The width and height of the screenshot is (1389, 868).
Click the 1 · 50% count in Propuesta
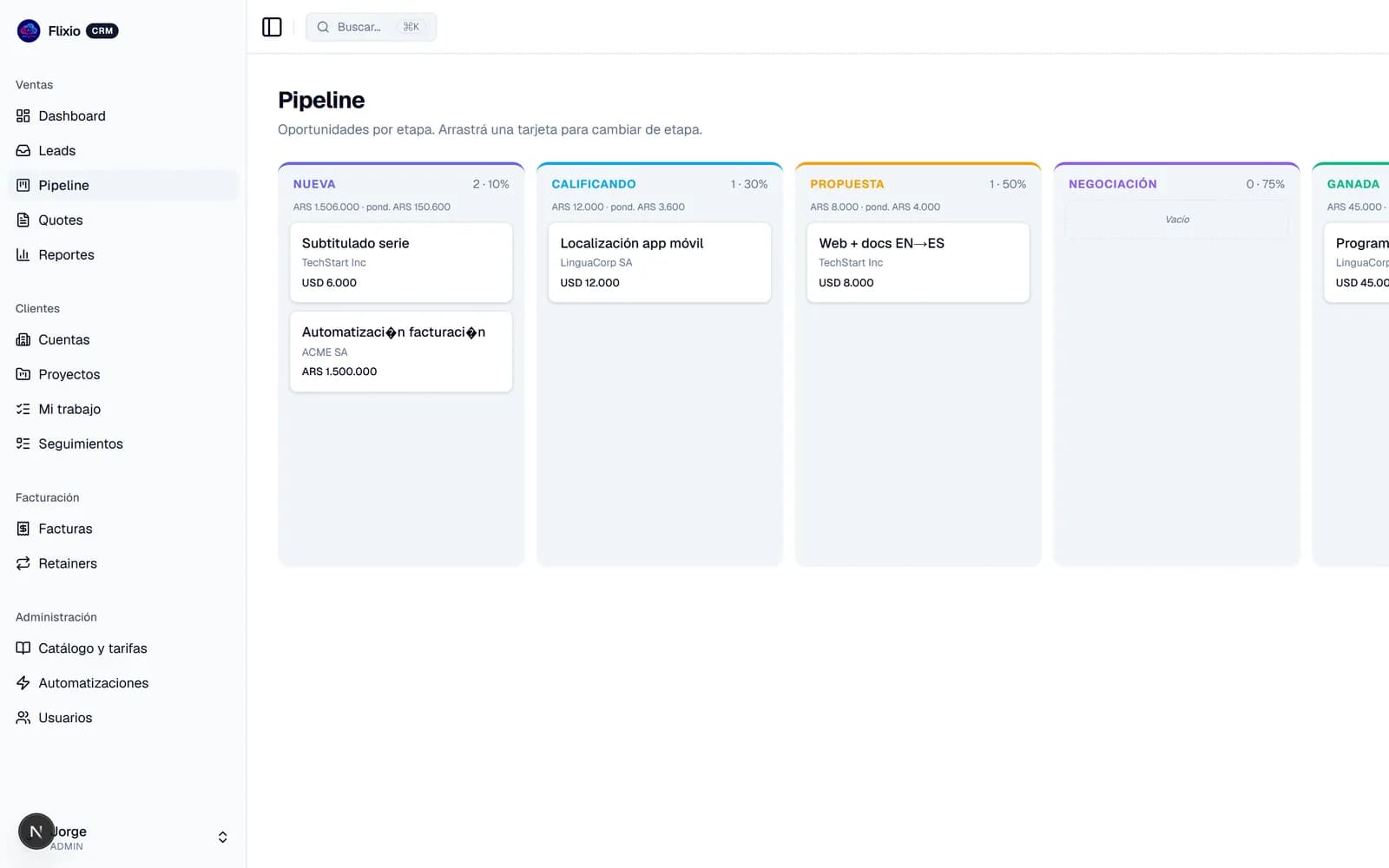[1008, 184]
